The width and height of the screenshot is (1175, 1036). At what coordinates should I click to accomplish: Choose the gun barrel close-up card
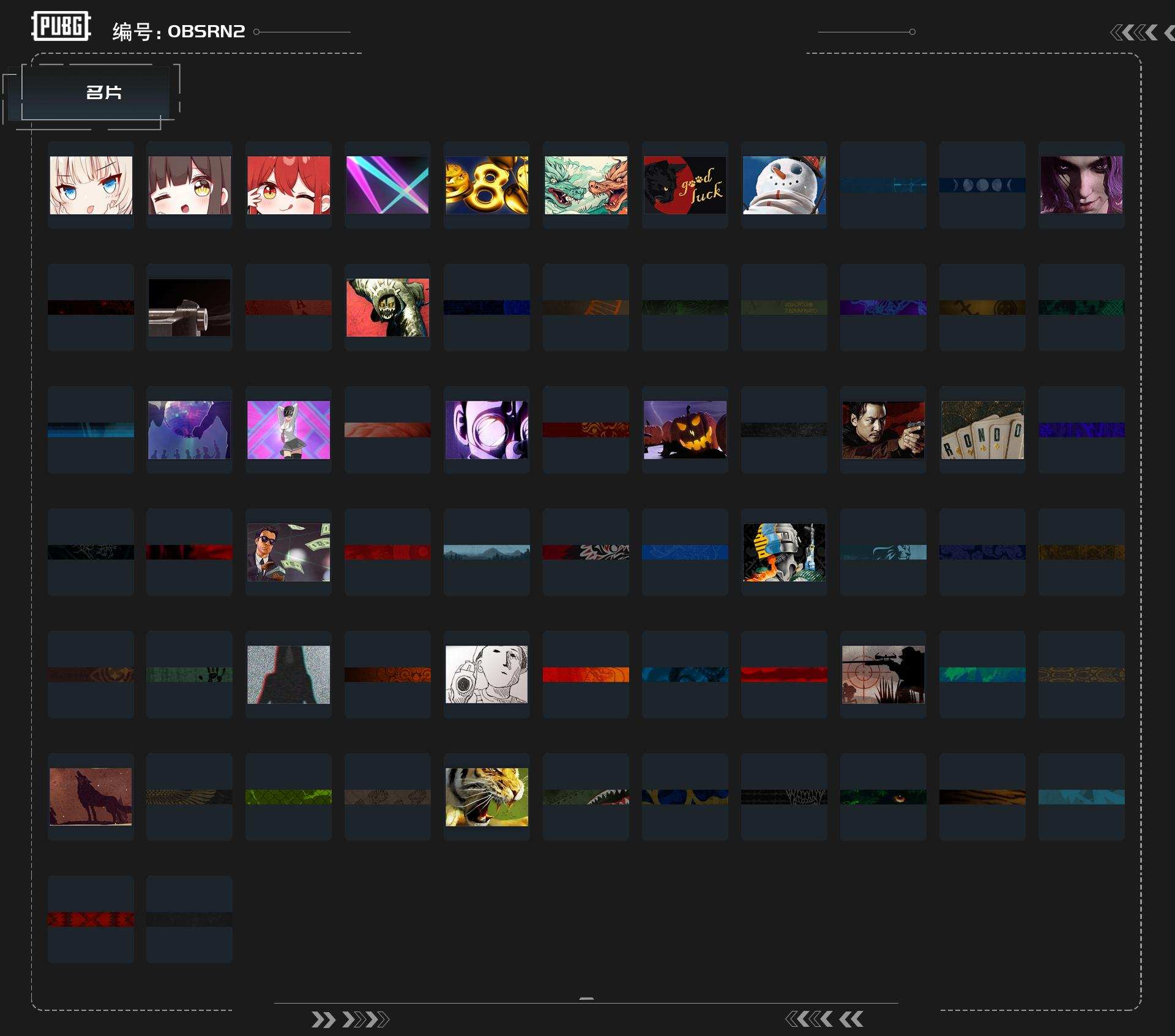190,307
